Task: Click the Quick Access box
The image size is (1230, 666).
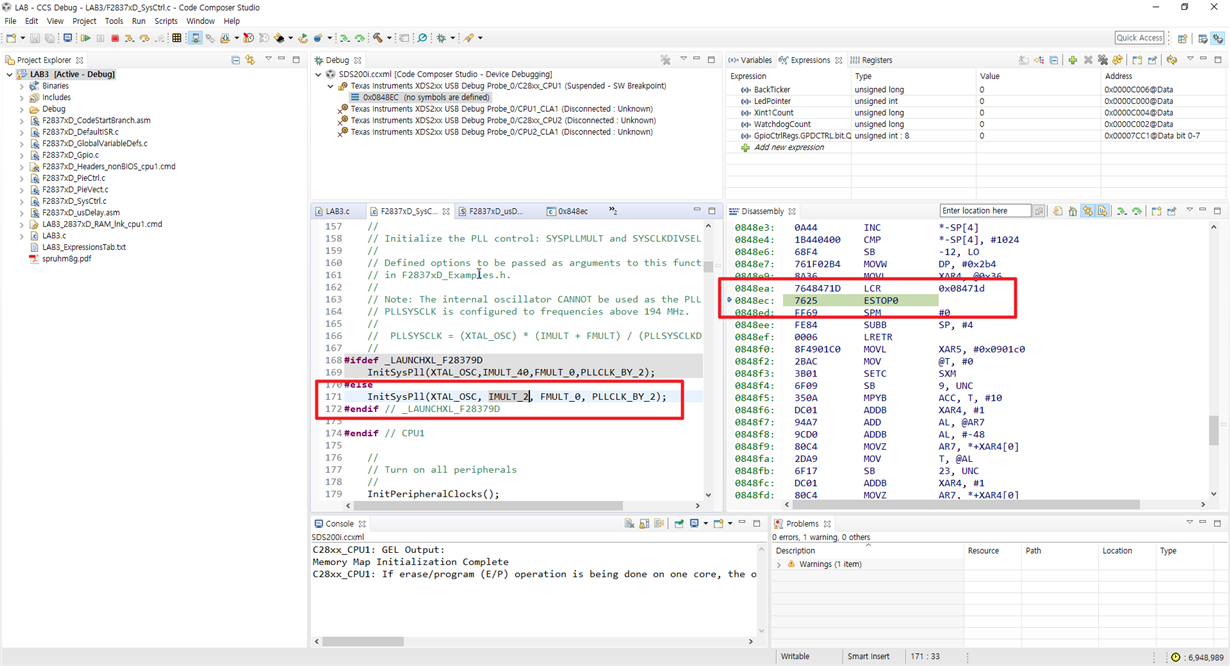Action: 1139,38
